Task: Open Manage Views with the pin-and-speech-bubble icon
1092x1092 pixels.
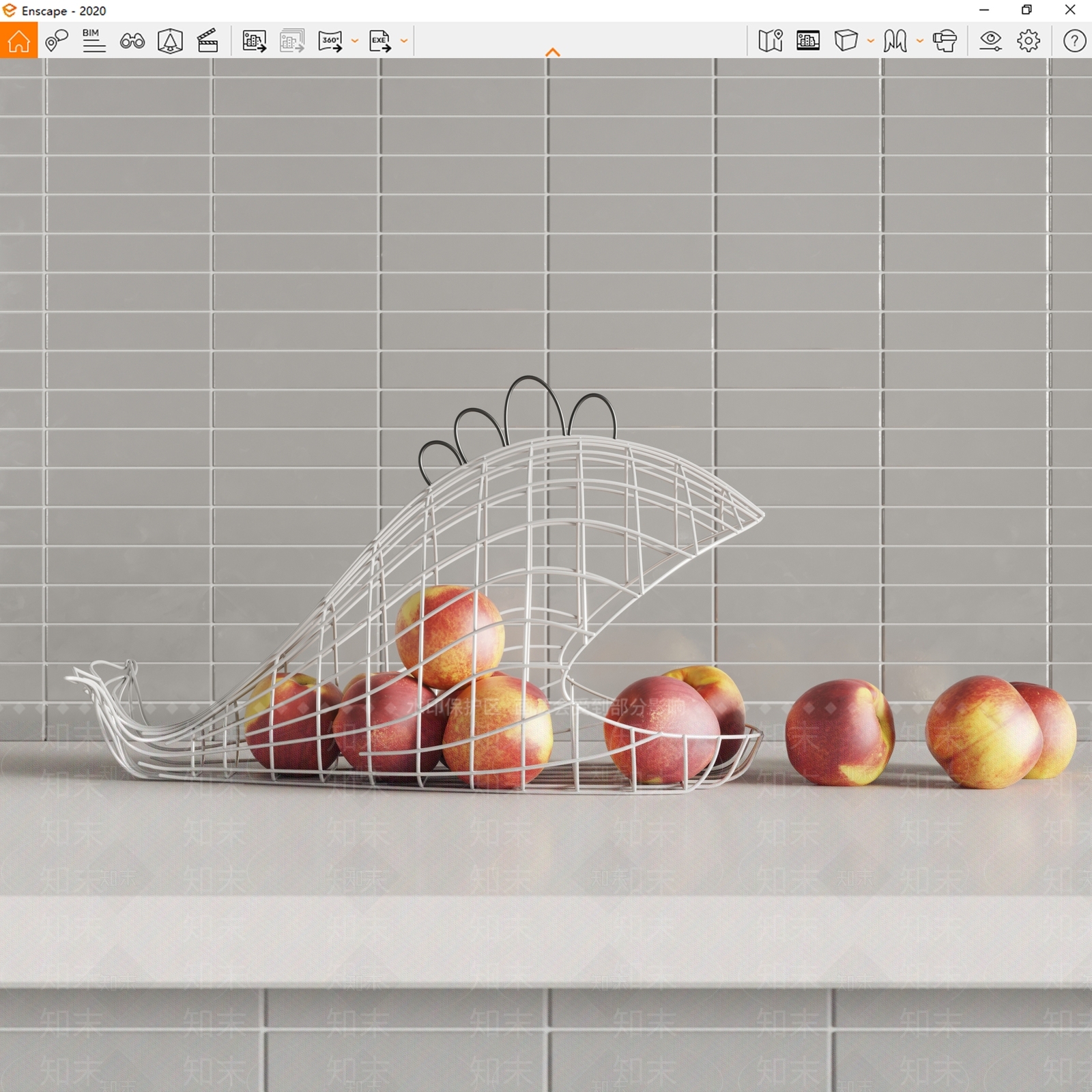Action: [57, 41]
